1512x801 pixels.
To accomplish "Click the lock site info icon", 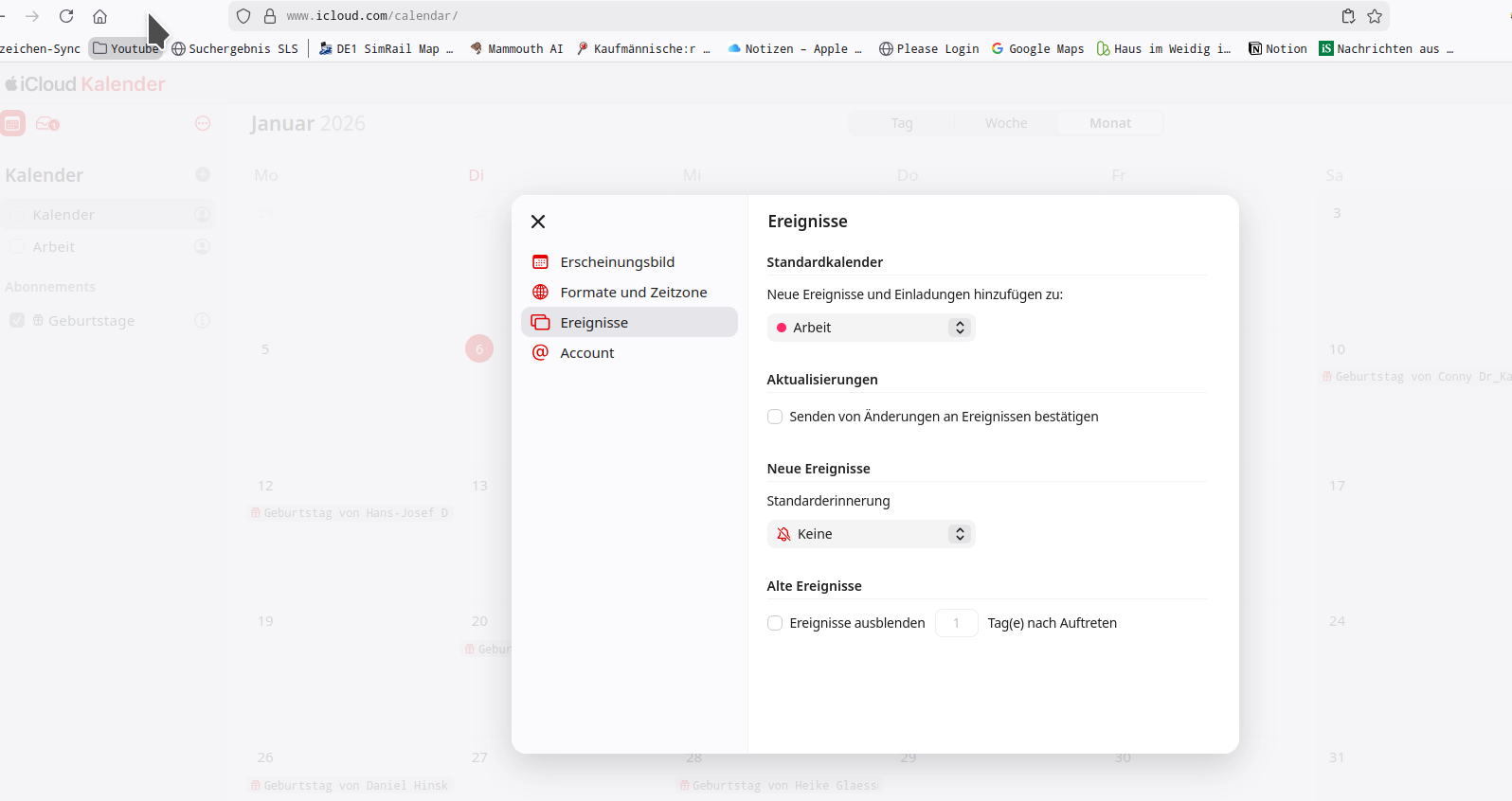I will (x=270, y=16).
